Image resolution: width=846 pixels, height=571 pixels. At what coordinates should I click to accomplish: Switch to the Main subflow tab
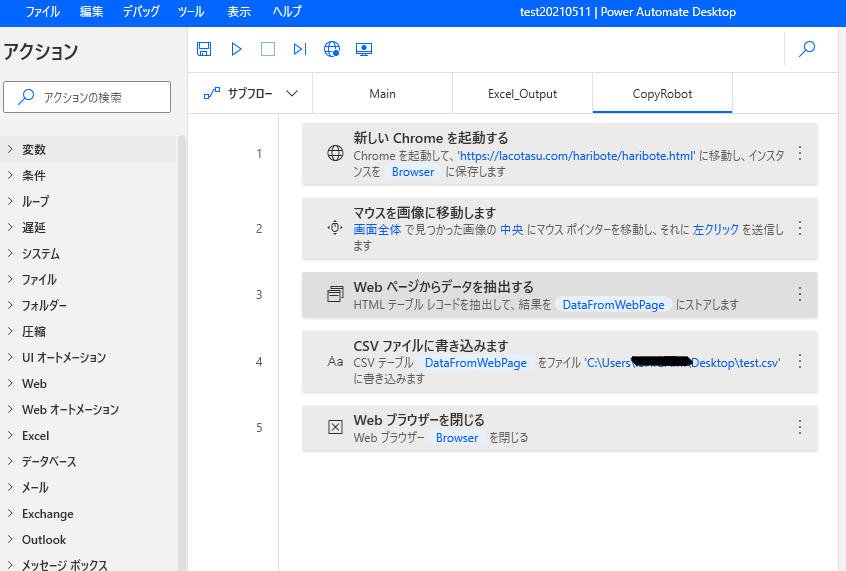click(x=382, y=94)
